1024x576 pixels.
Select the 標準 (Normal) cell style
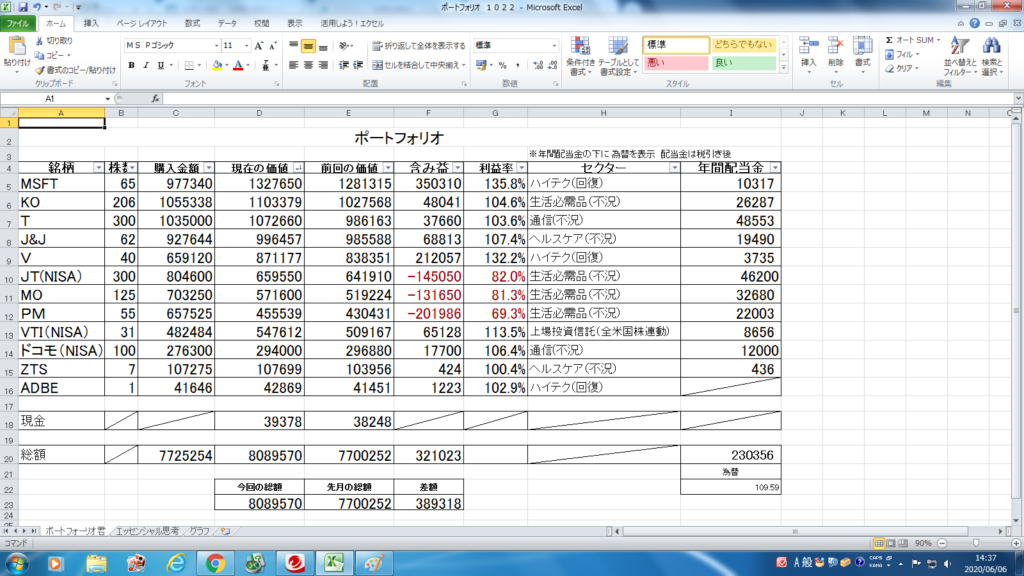(x=676, y=44)
